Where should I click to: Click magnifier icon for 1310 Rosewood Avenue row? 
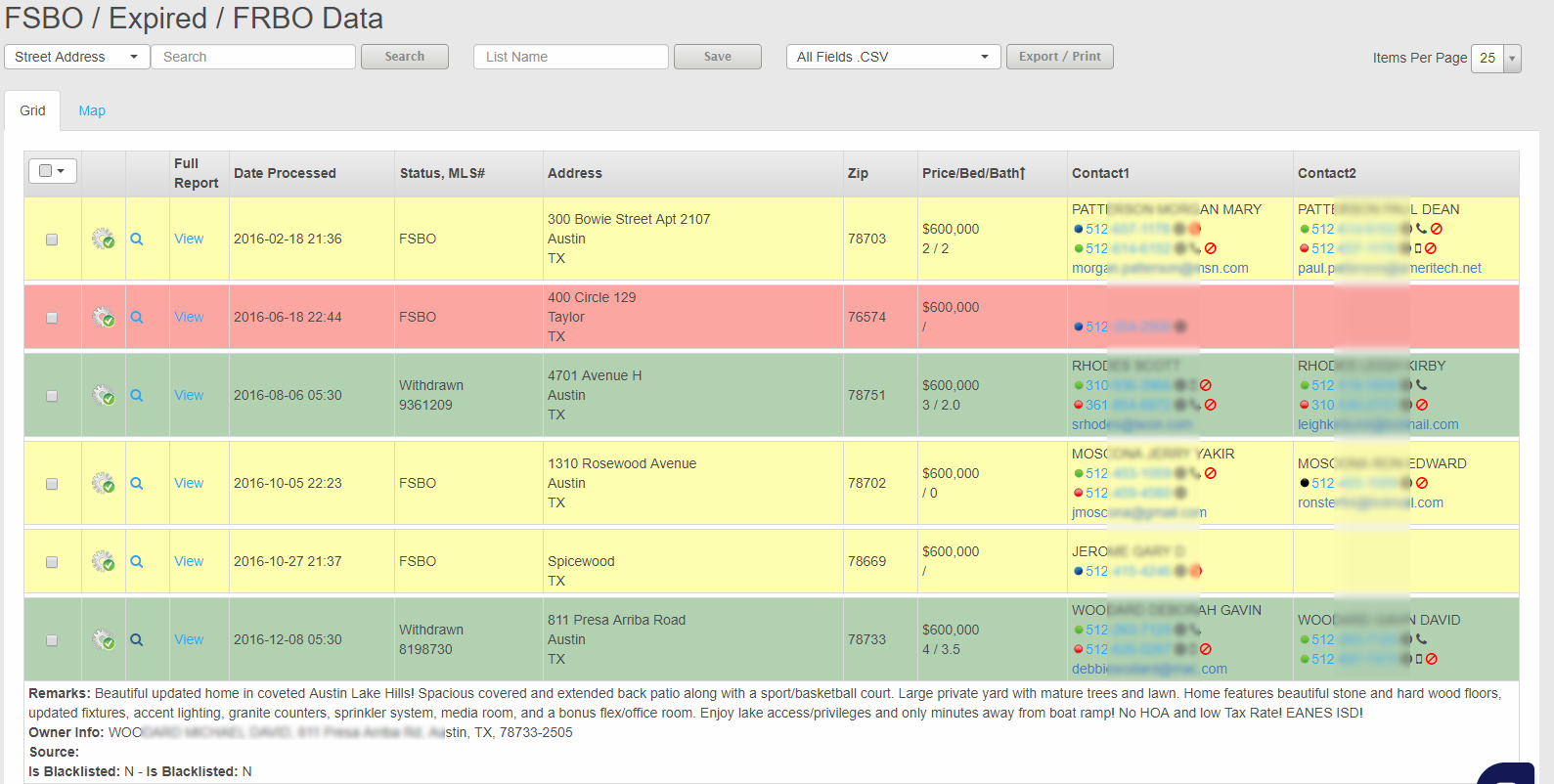tap(137, 483)
